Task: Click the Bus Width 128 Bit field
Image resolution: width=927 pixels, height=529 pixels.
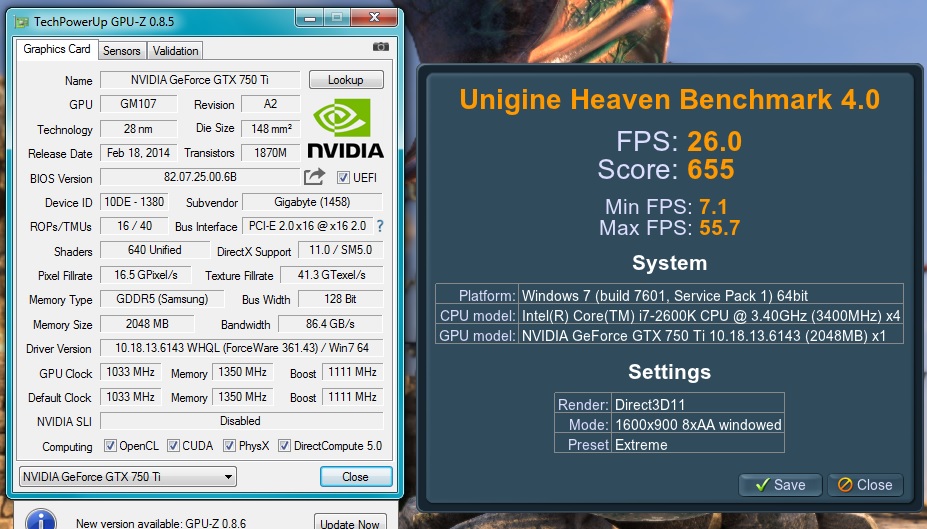Action: click(341, 299)
